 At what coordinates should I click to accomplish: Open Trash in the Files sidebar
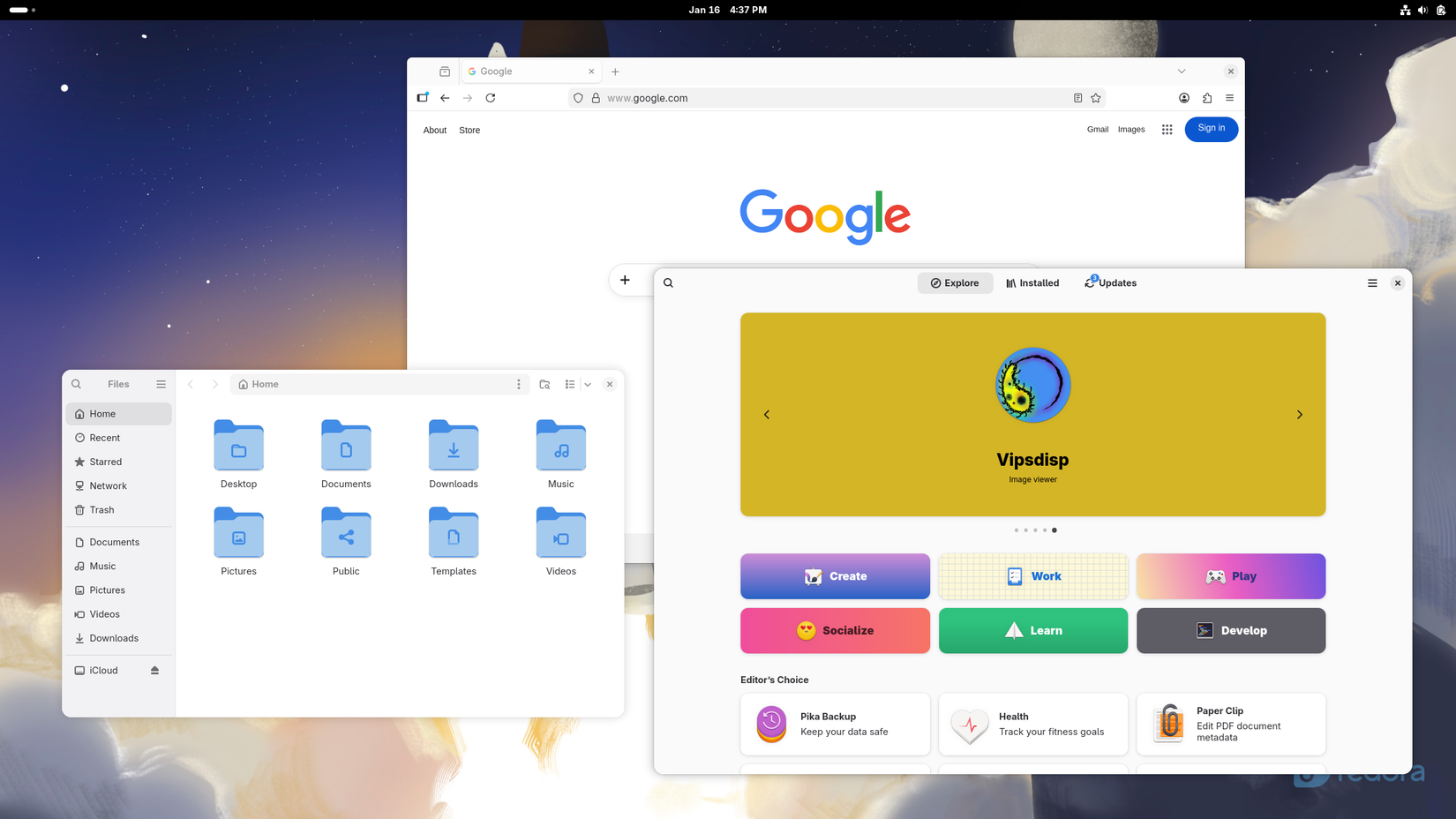tap(118, 510)
